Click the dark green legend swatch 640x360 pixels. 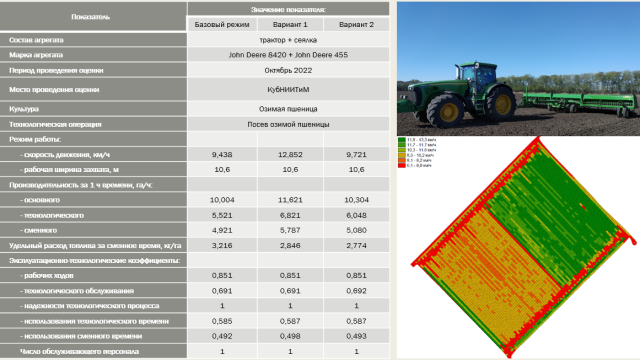402,140
